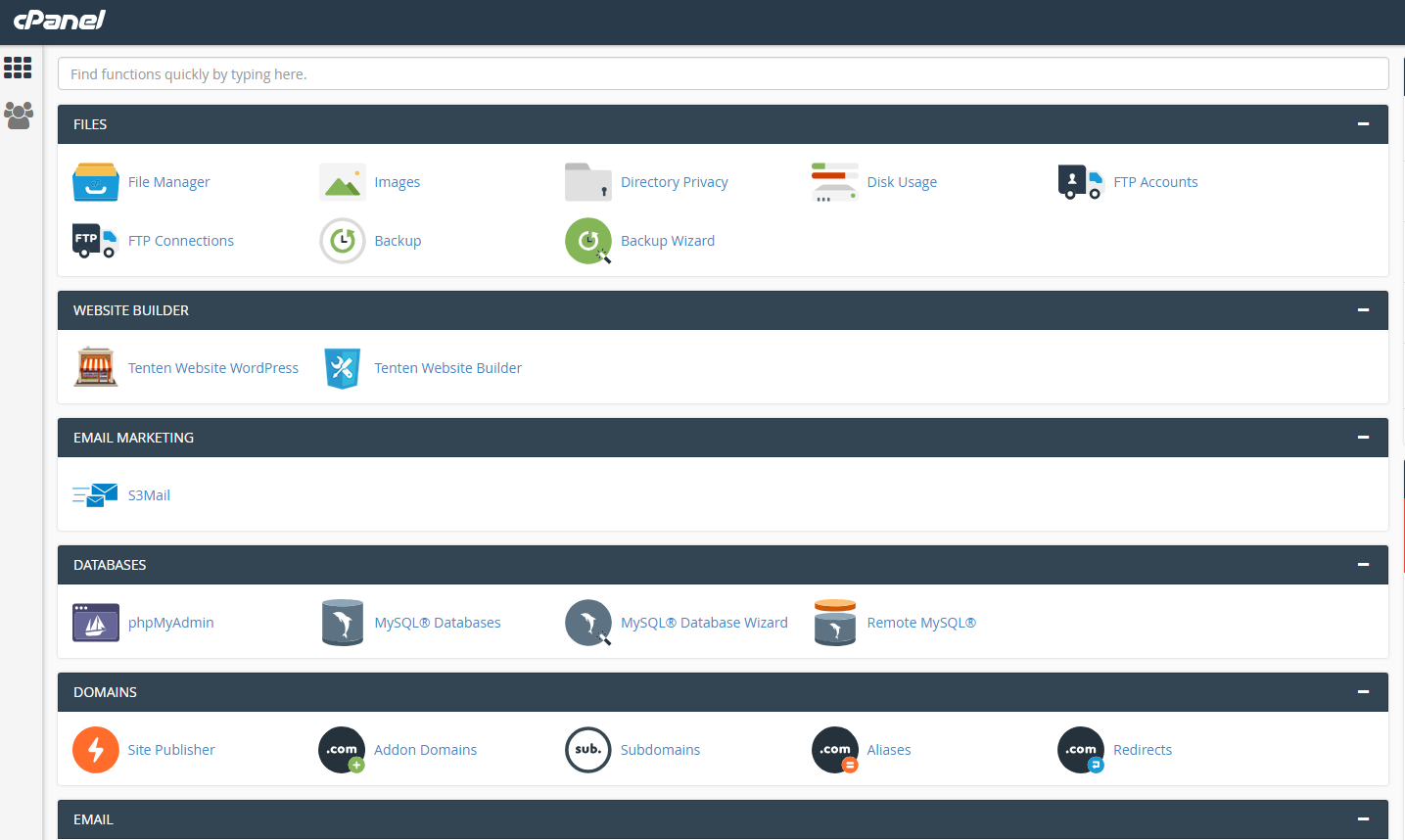Open the Disk Usage link
The image size is (1405, 840).
(x=902, y=182)
